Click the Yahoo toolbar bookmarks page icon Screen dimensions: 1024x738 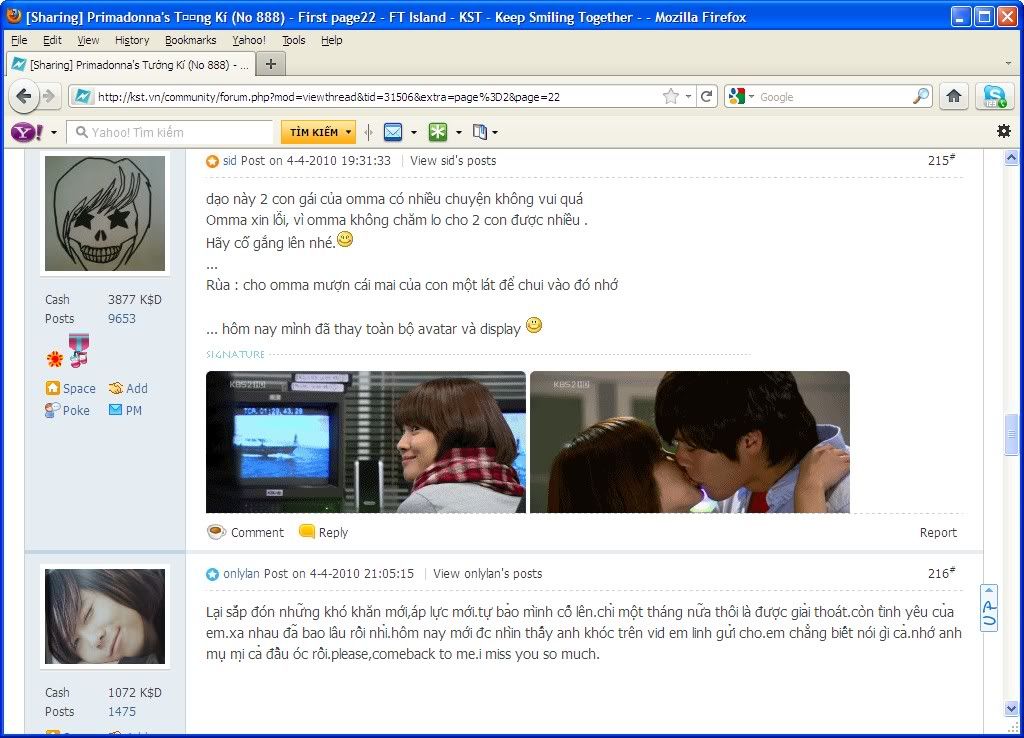[479, 132]
